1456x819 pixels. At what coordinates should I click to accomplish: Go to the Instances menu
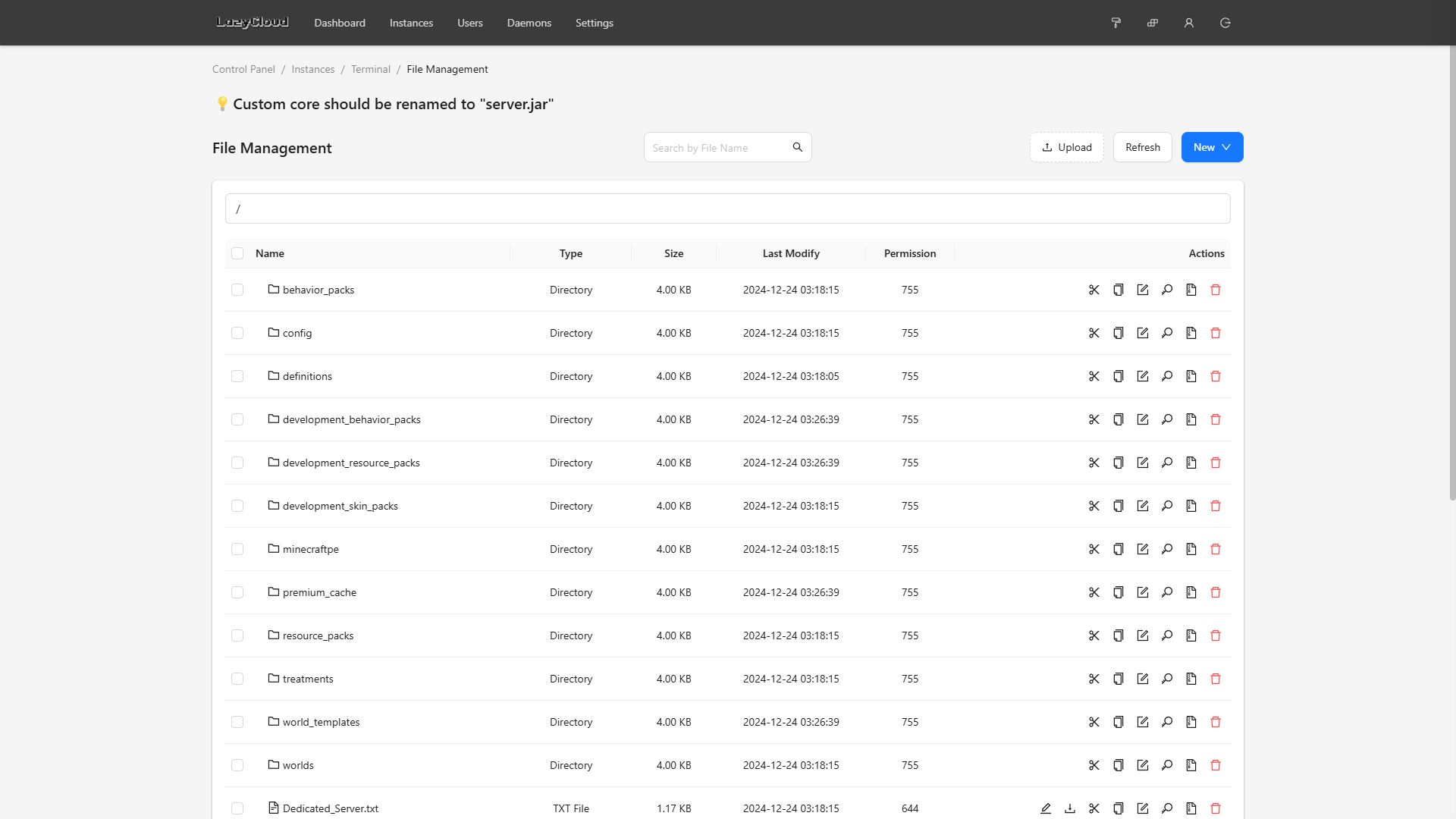(411, 23)
